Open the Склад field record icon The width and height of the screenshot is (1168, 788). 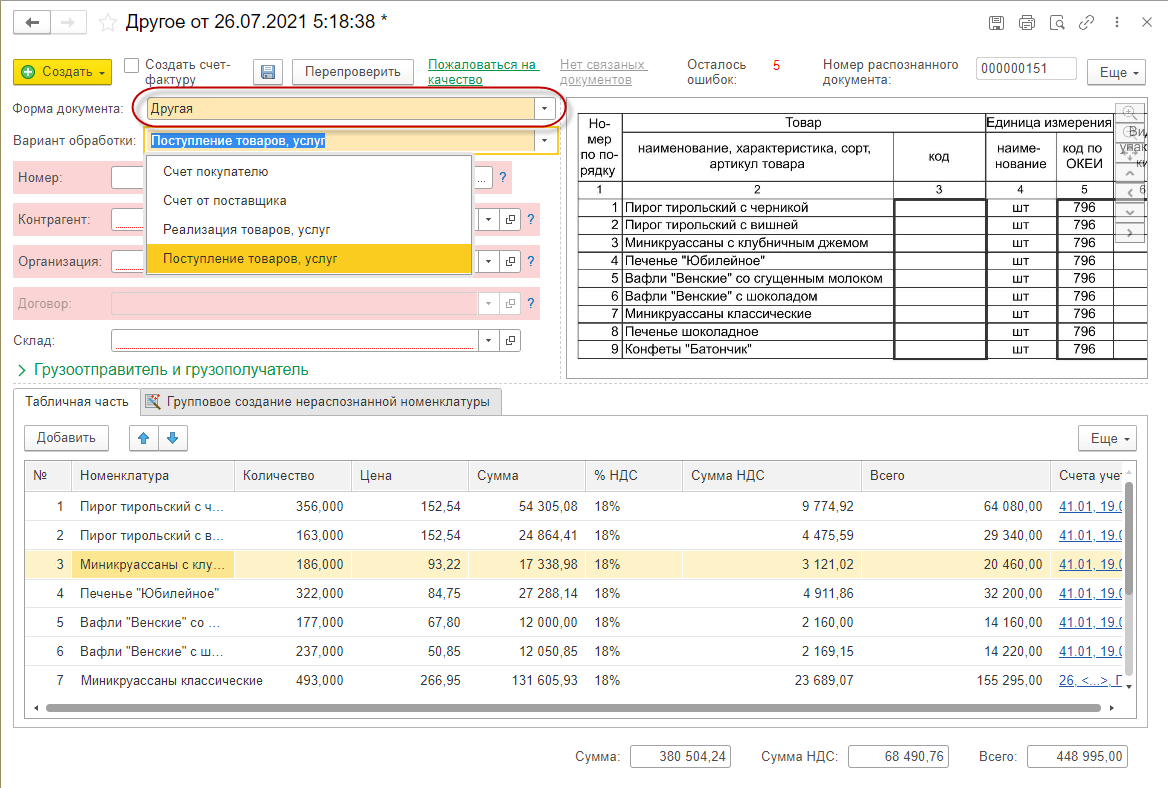tap(510, 340)
